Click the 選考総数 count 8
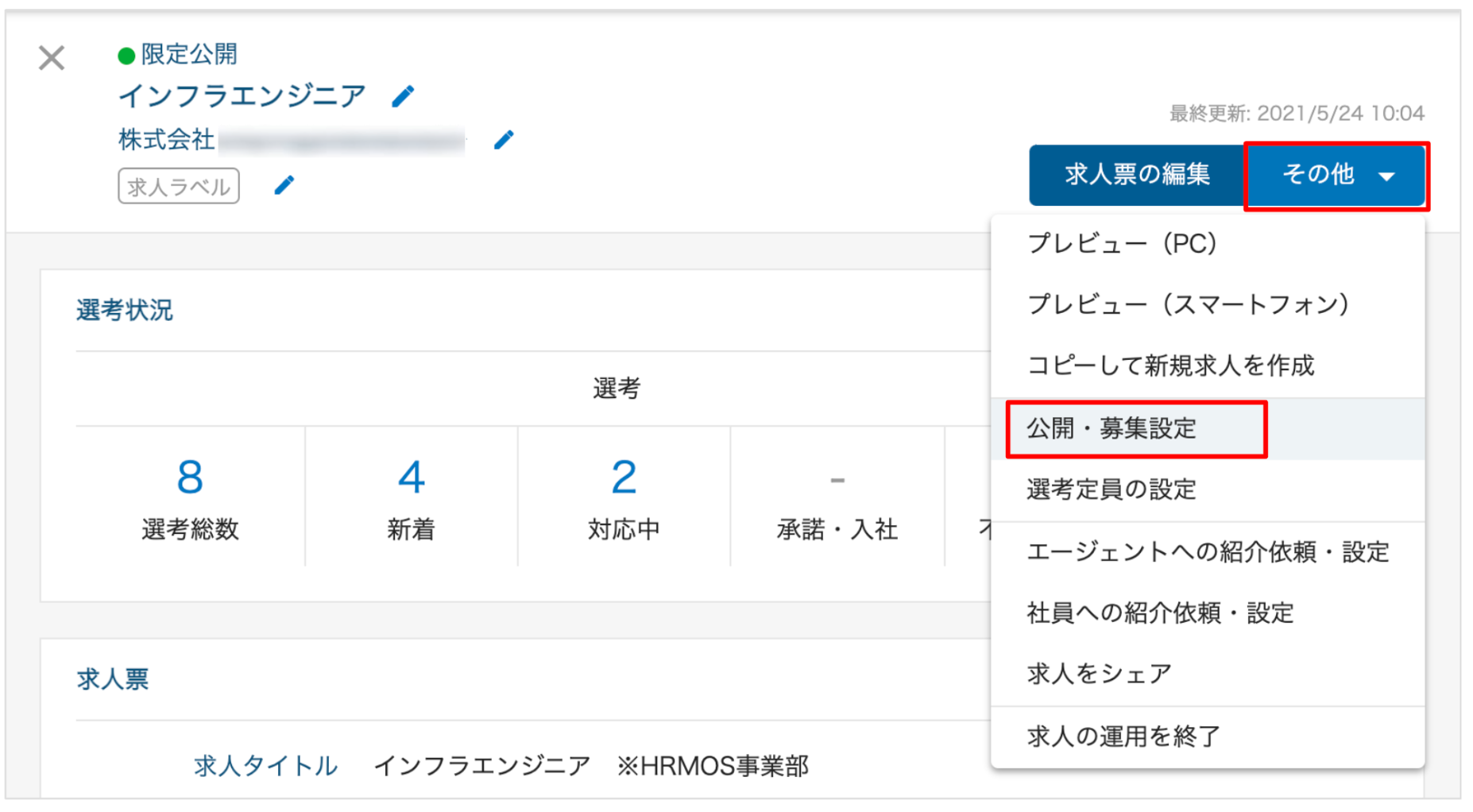This screenshot has height=812, width=1473. (x=190, y=477)
